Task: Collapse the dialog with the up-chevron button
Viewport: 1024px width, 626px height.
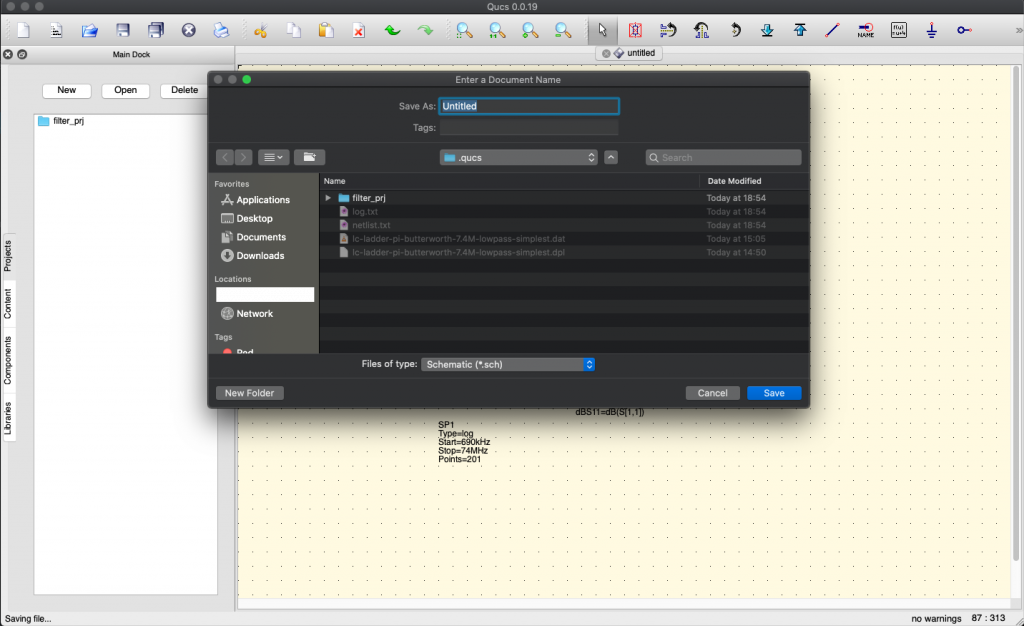Action: pyautogui.click(x=611, y=157)
